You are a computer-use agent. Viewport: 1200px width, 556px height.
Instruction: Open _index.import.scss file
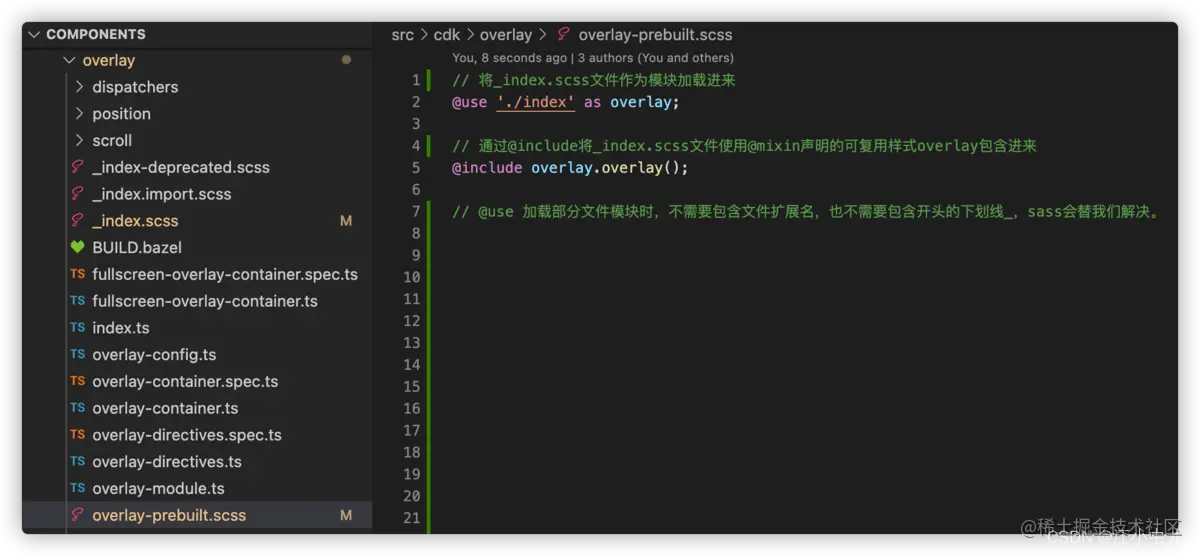click(161, 194)
